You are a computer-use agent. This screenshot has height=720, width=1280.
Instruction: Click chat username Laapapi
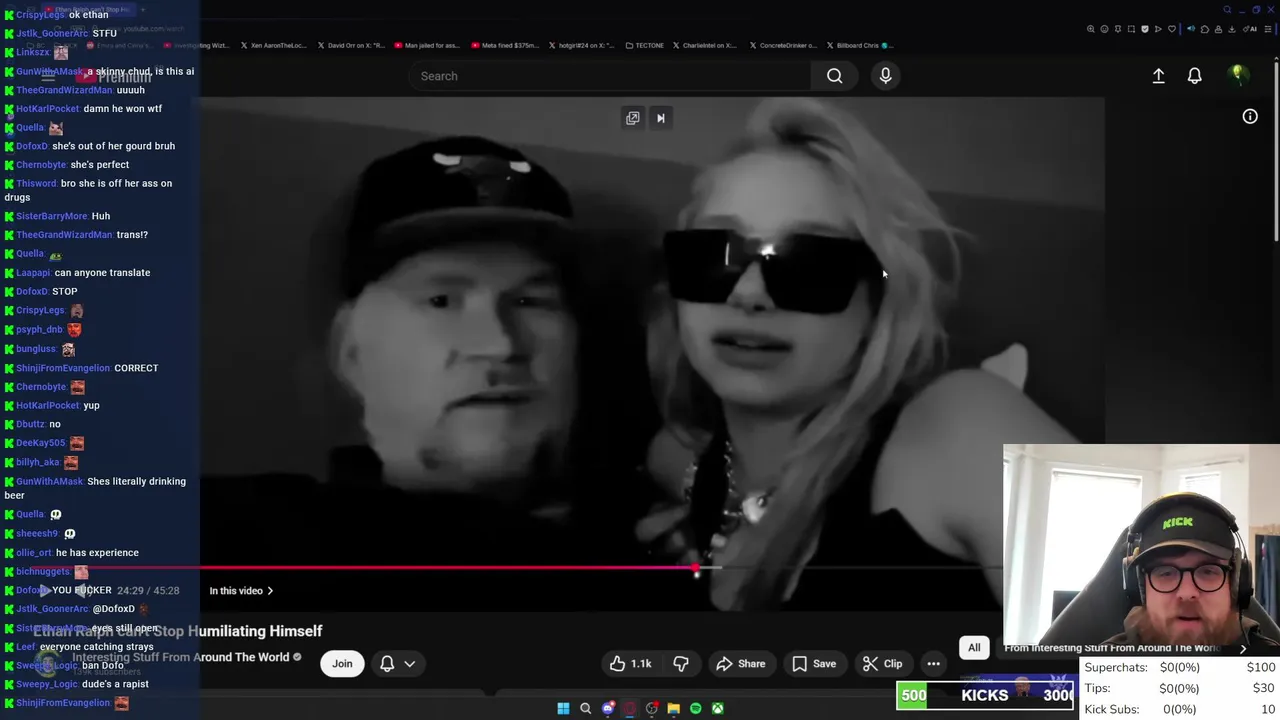33,273
